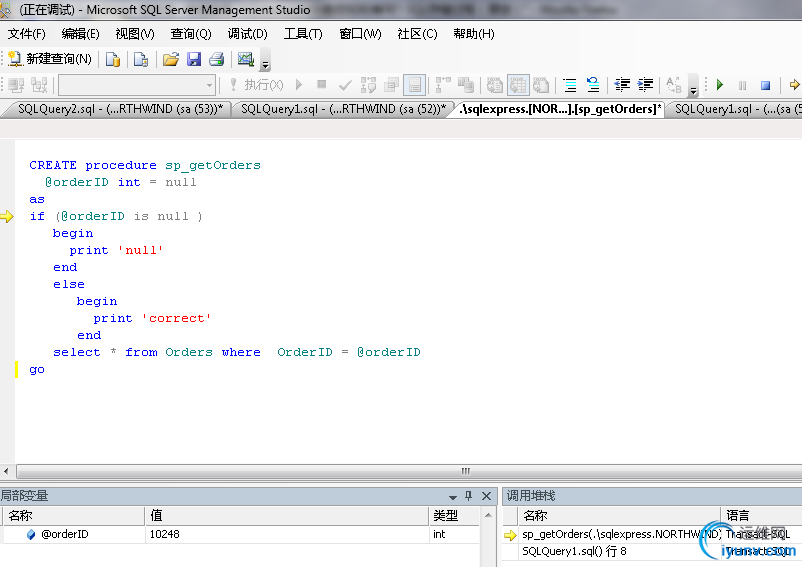Click the value cell 10248
Viewport: 802px width, 567px height.
pyautogui.click(x=165, y=534)
